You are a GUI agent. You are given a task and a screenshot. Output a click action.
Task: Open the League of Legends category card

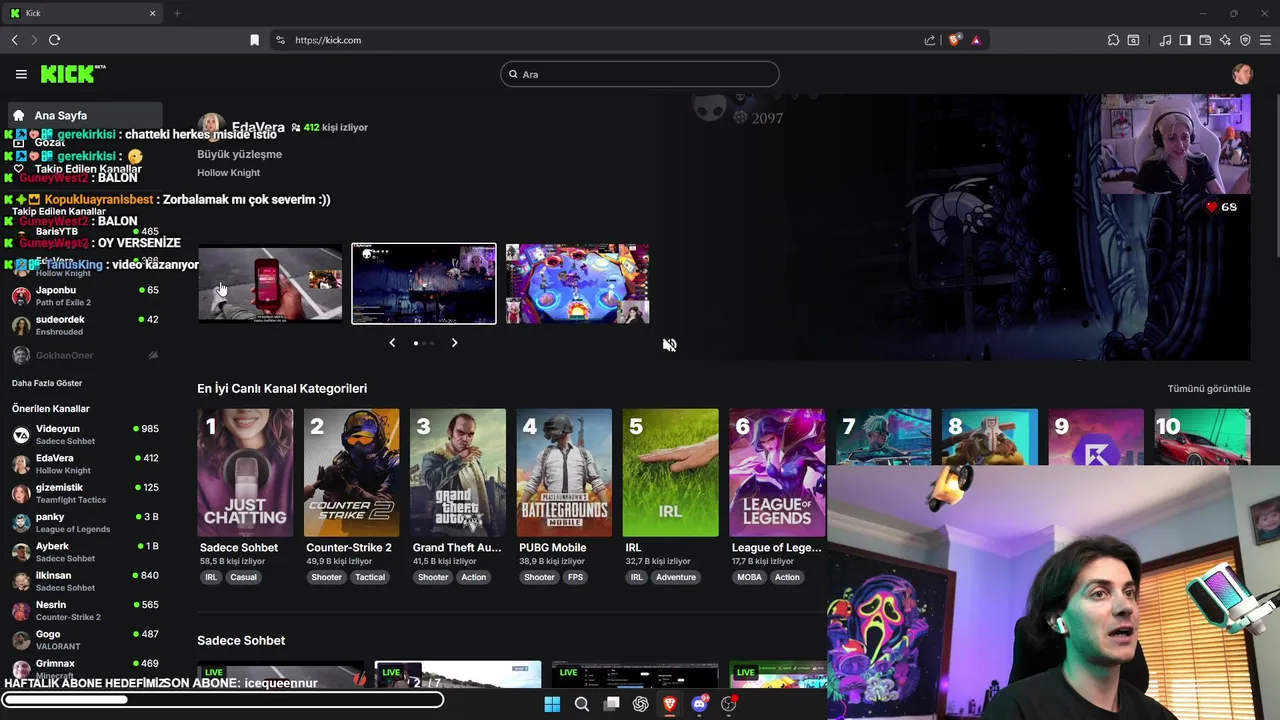pyautogui.click(x=777, y=473)
